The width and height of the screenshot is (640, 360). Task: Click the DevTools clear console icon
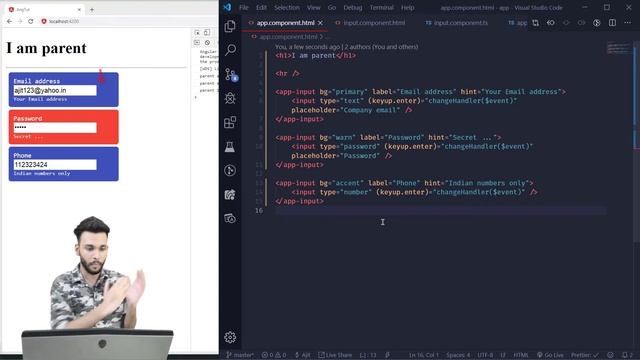click(x=207, y=42)
